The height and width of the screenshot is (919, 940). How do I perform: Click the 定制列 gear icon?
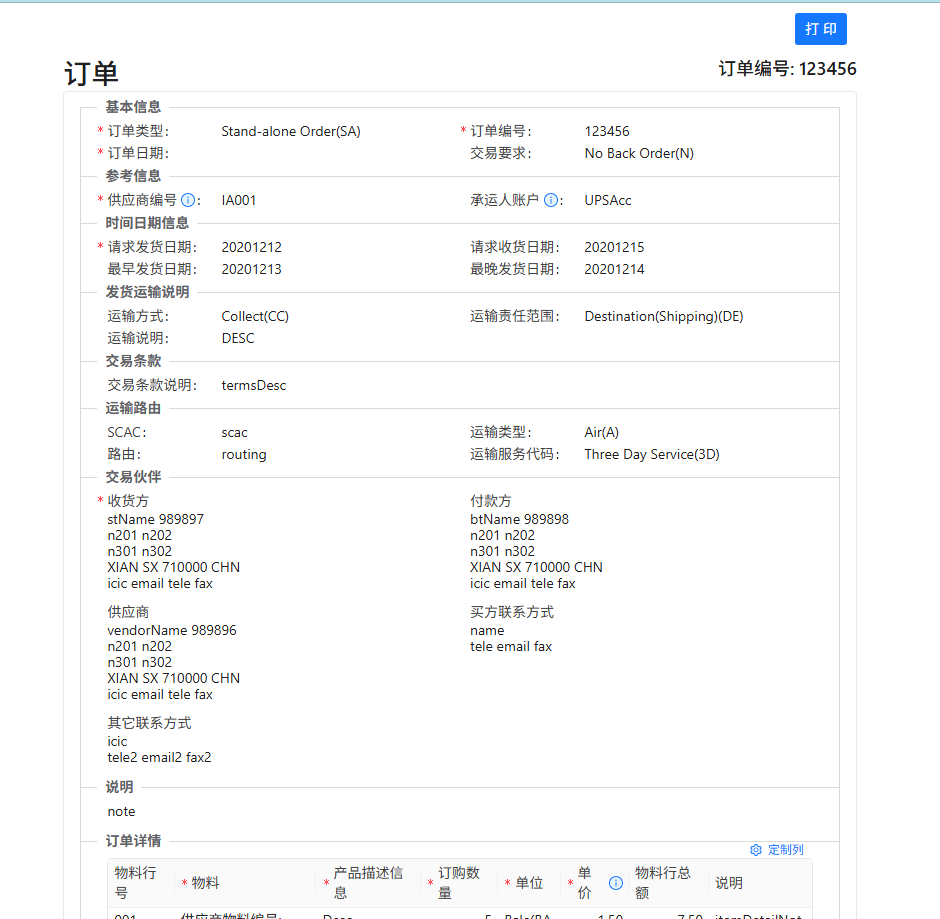click(756, 850)
